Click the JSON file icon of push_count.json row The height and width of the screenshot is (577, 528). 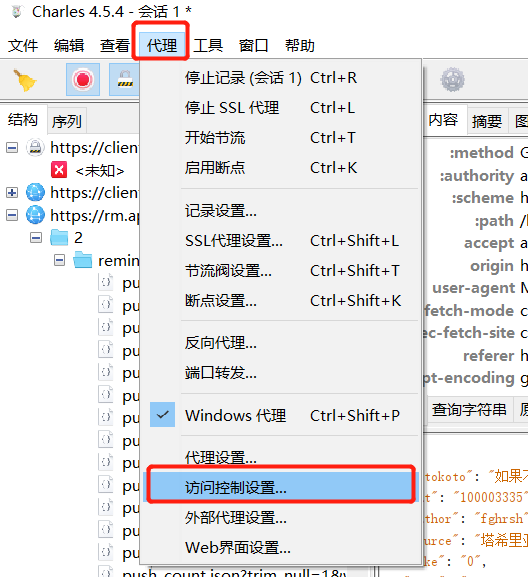coord(106,571)
